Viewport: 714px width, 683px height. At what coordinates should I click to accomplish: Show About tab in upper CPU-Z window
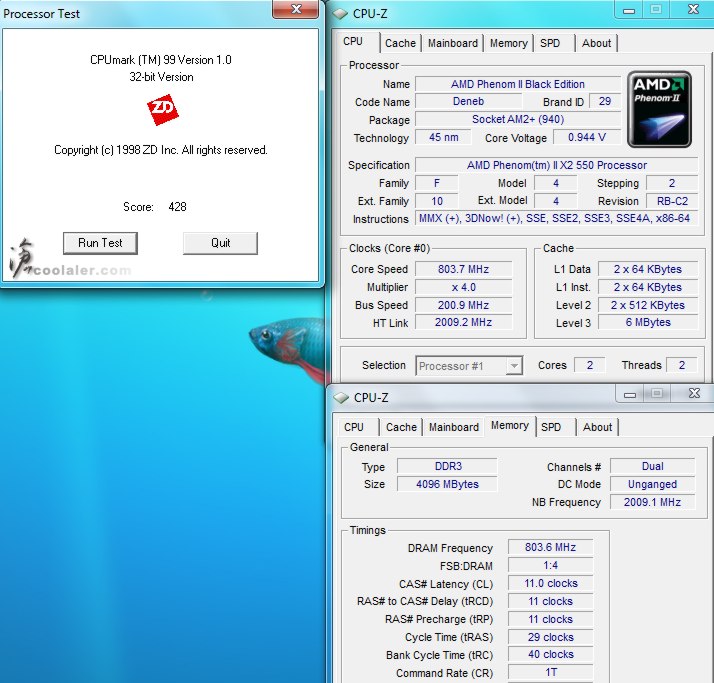tap(597, 43)
